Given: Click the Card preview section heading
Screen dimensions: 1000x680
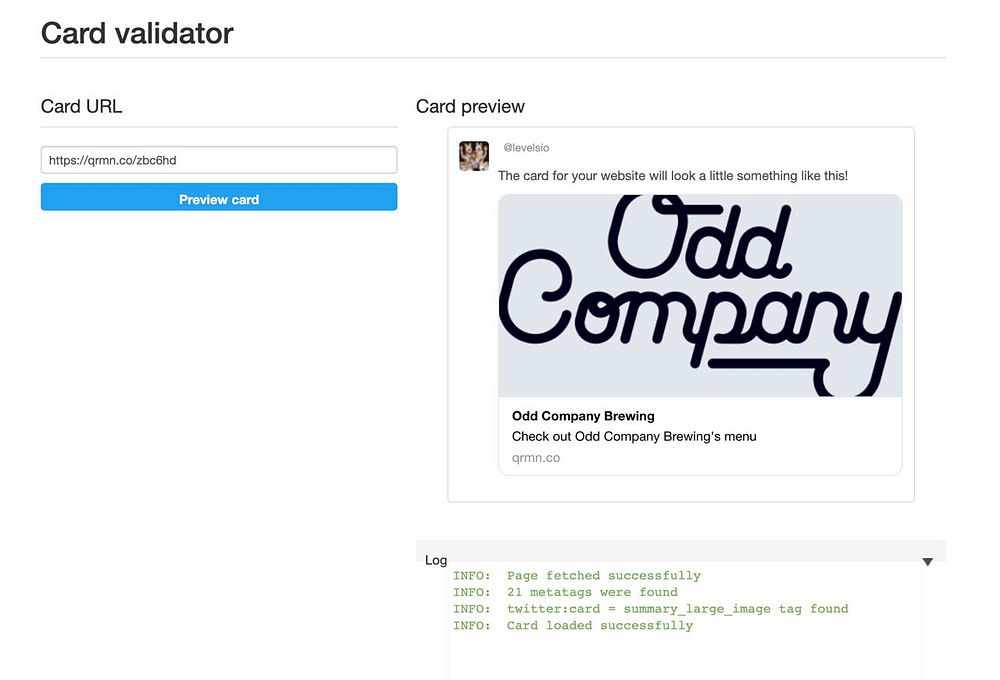Looking at the screenshot, I should [470, 107].
